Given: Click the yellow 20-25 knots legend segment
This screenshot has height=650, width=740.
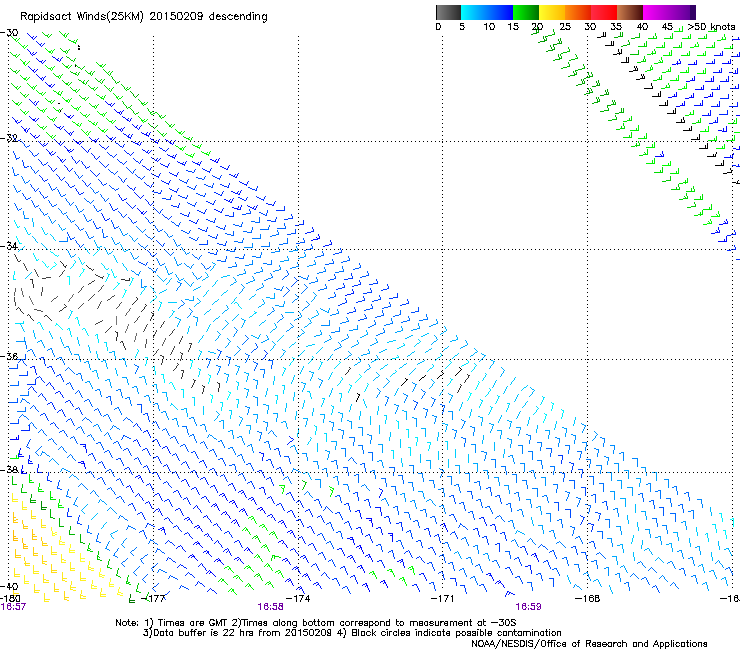Looking at the screenshot, I should pos(552,12).
